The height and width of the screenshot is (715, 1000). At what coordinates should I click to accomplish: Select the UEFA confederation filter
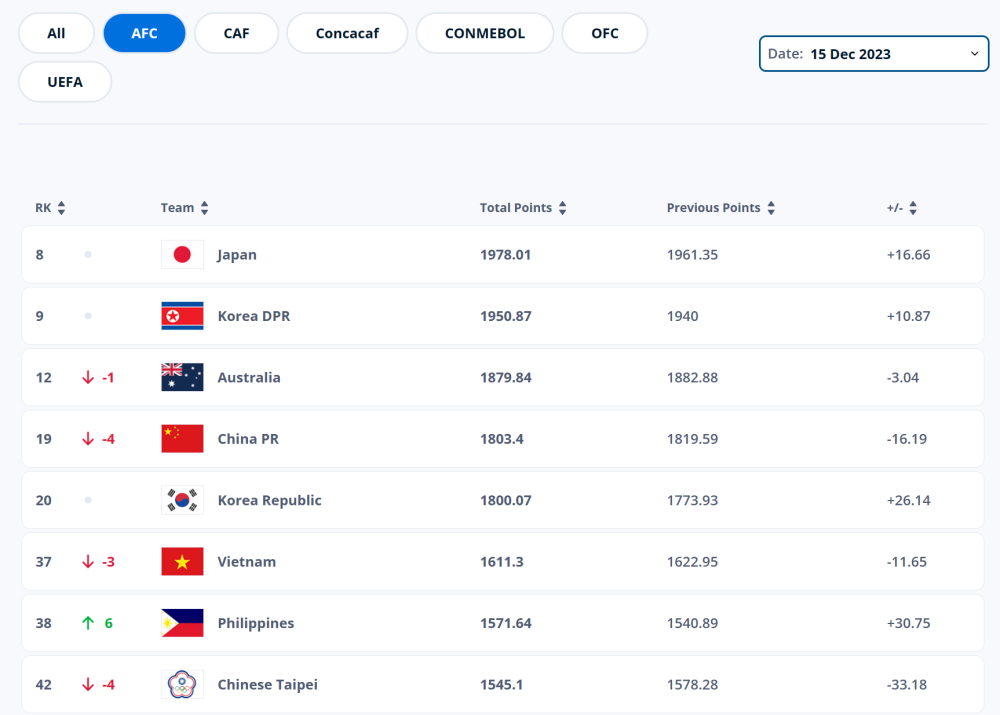click(65, 82)
